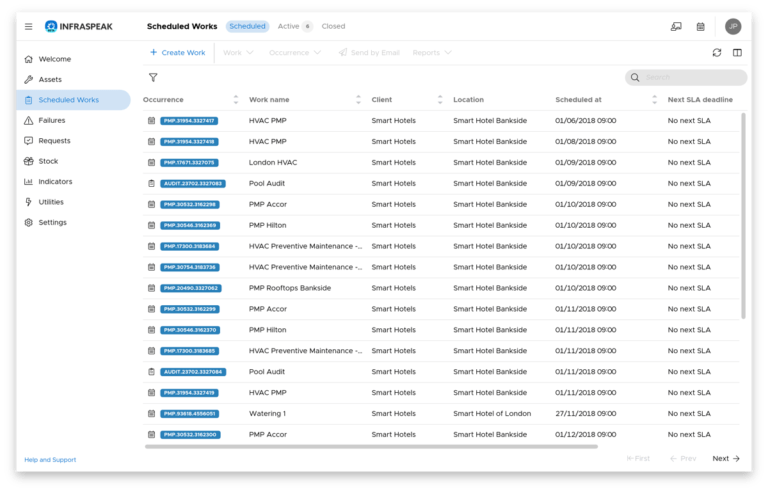This screenshot has height=492, width=768.
Task: Click the plus icon of Create Work
Action: 153,52
